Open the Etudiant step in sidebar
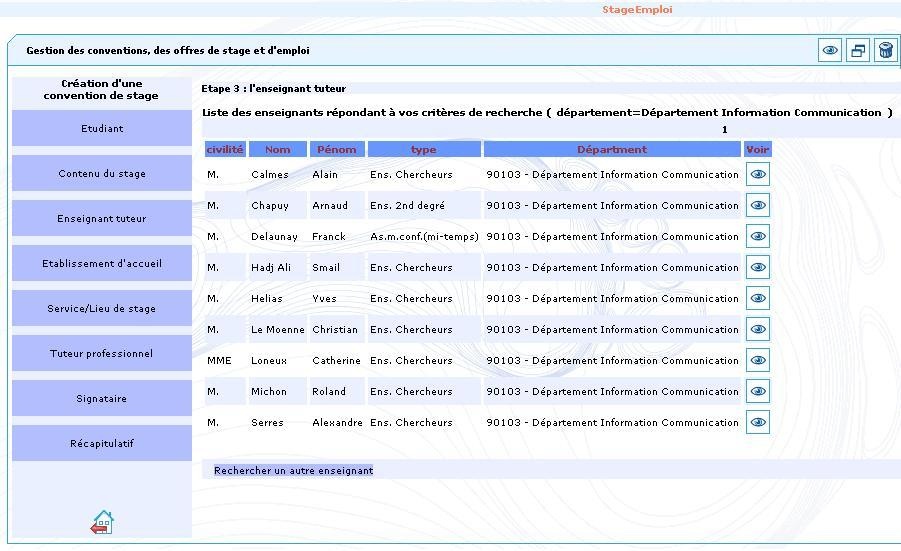901x551 pixels. (102, 128)
